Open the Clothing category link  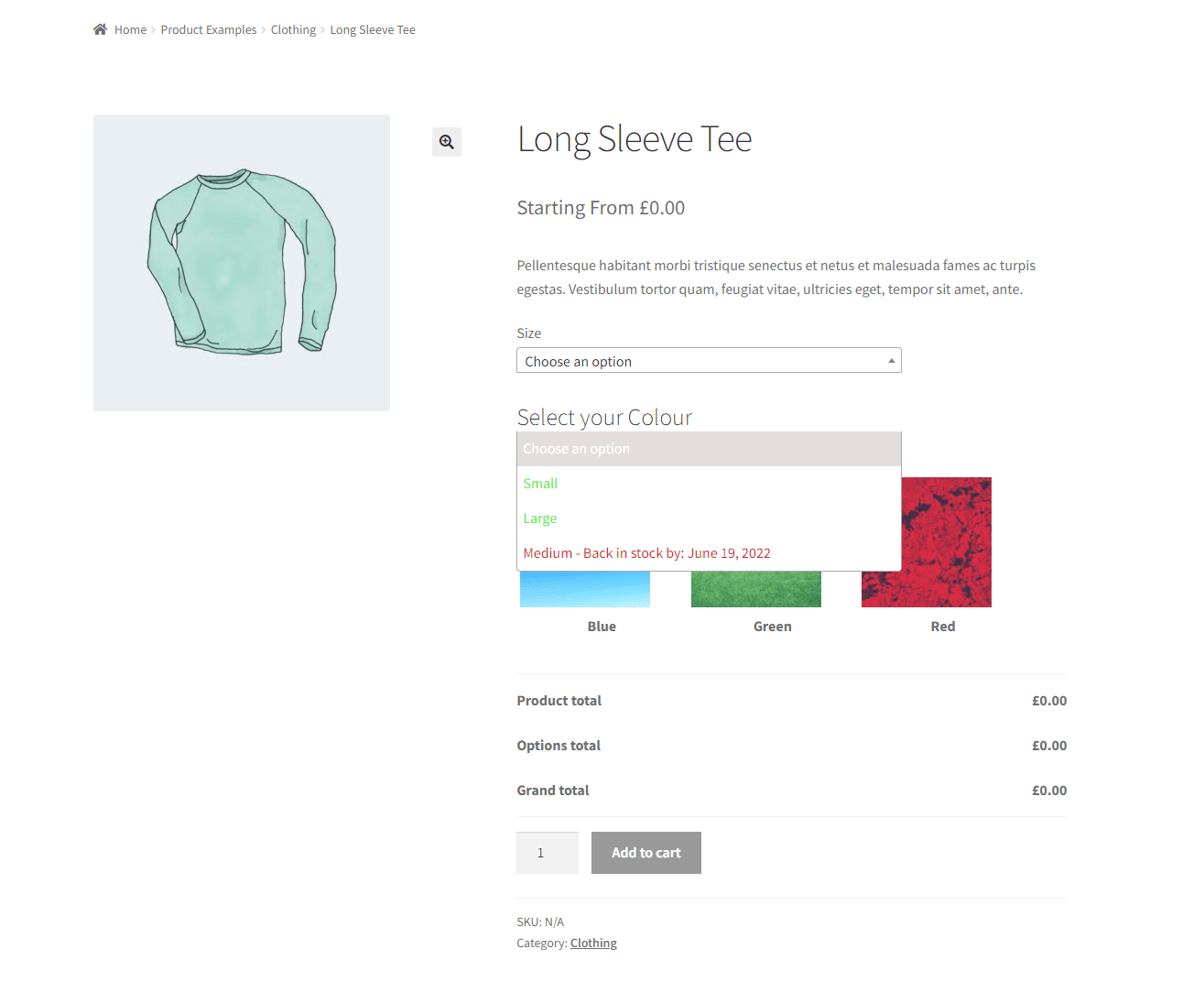(x=593, y=944)
